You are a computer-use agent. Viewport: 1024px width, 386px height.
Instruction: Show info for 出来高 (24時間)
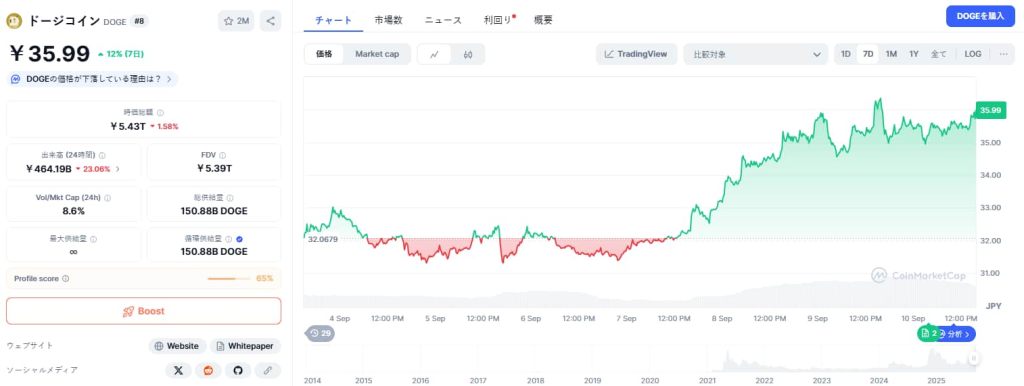coord(103,155)
